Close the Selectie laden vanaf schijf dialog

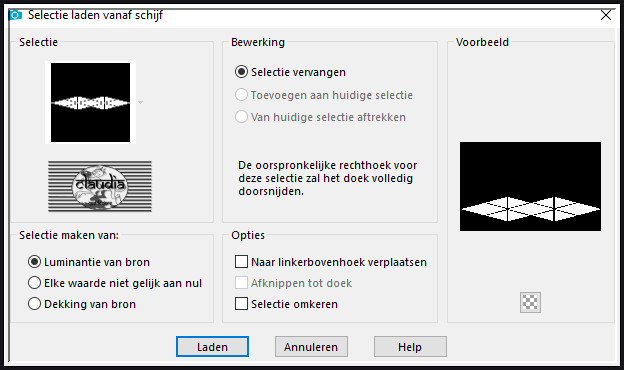606,15
